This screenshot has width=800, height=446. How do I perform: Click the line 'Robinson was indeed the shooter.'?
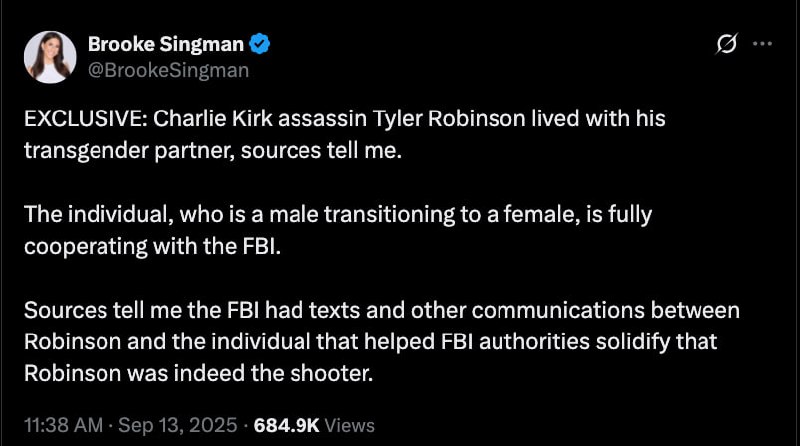point(198,374)
